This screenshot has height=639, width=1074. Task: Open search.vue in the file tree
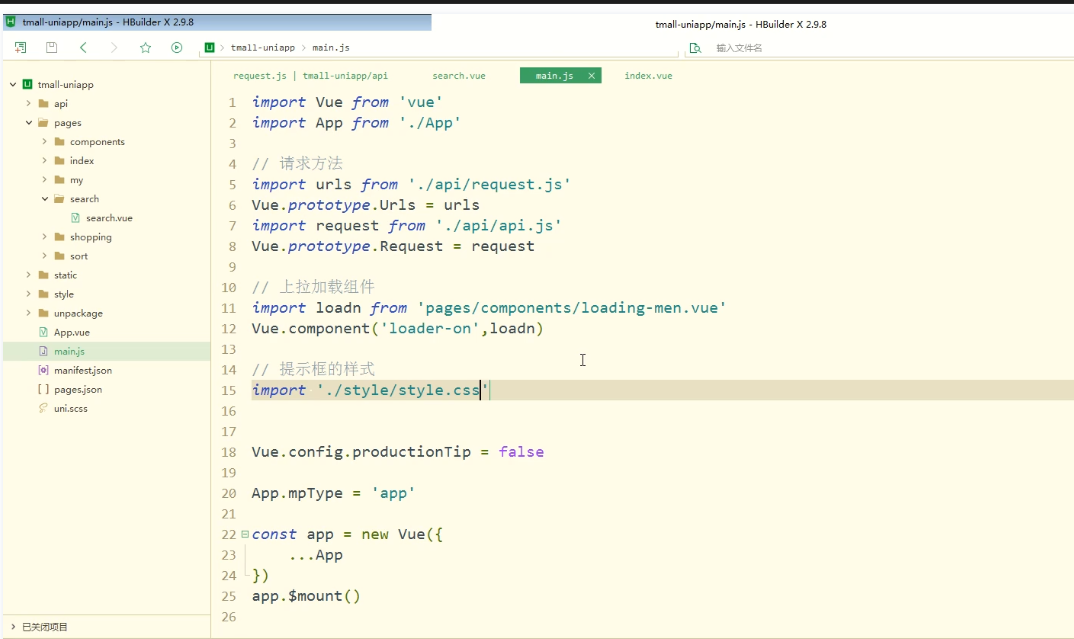click(109, 218)
